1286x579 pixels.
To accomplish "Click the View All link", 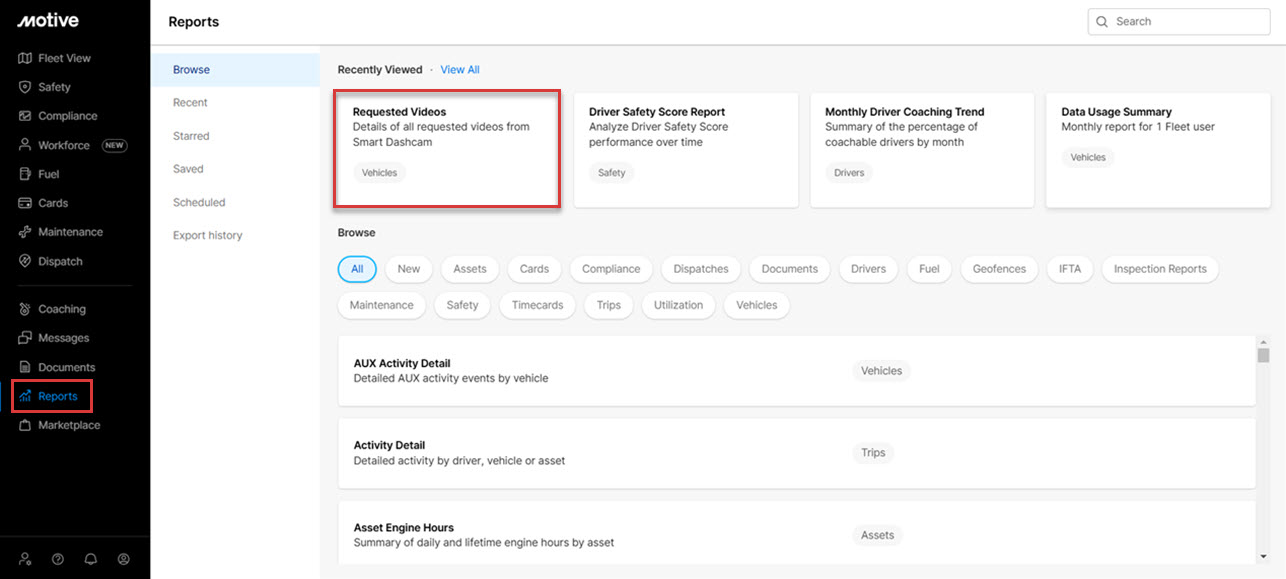I will [x=459, y=69].
